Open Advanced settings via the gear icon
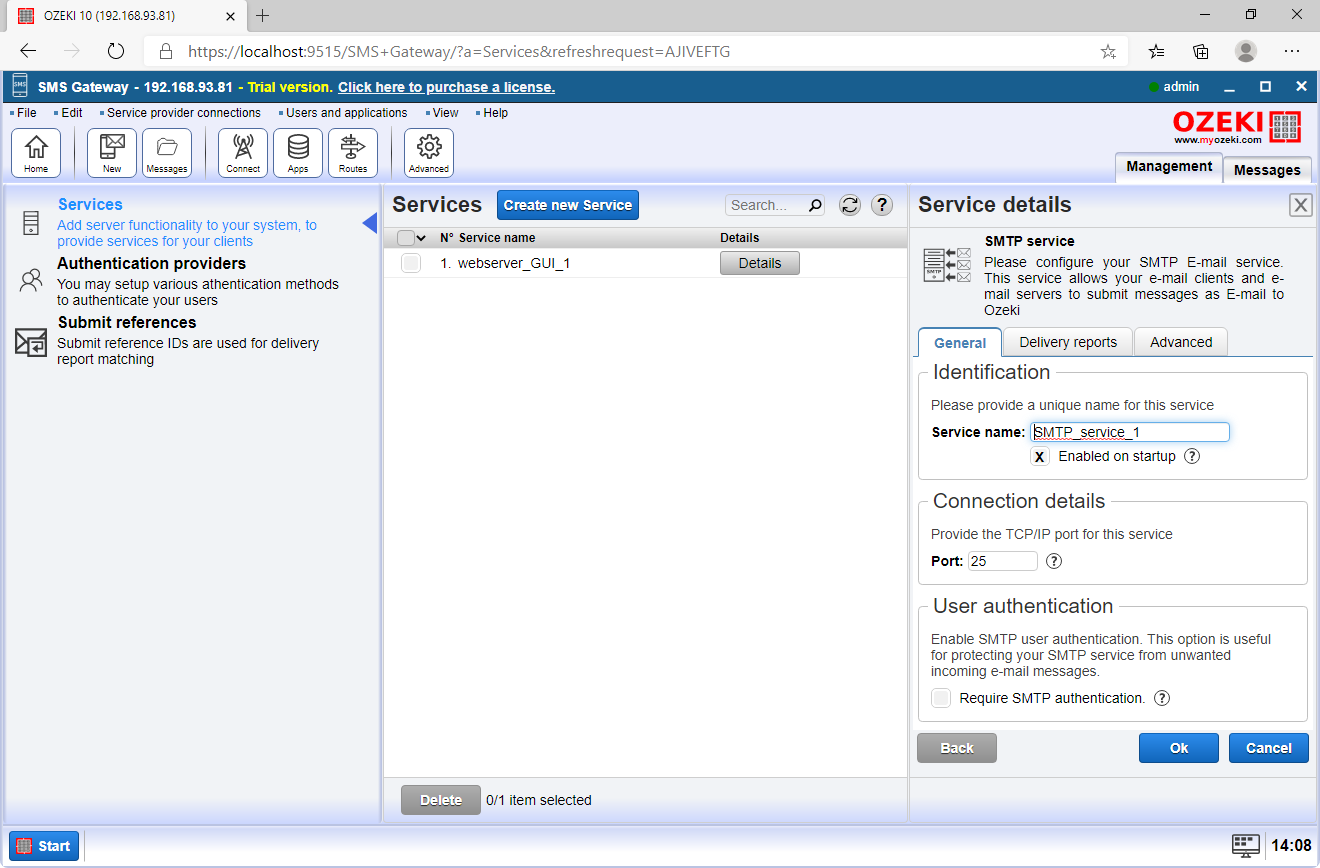The width and height of the screenshot is (1320, 868). tap(428, 152)
